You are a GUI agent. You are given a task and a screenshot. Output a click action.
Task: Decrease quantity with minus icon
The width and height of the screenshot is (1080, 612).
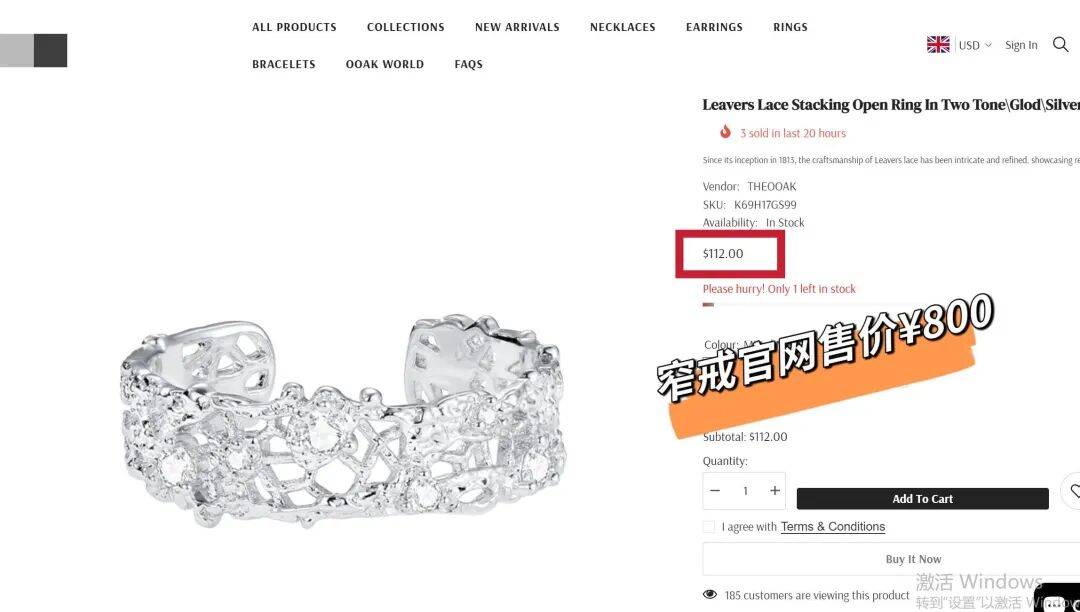pyautogui.click(x=715, y=491)
